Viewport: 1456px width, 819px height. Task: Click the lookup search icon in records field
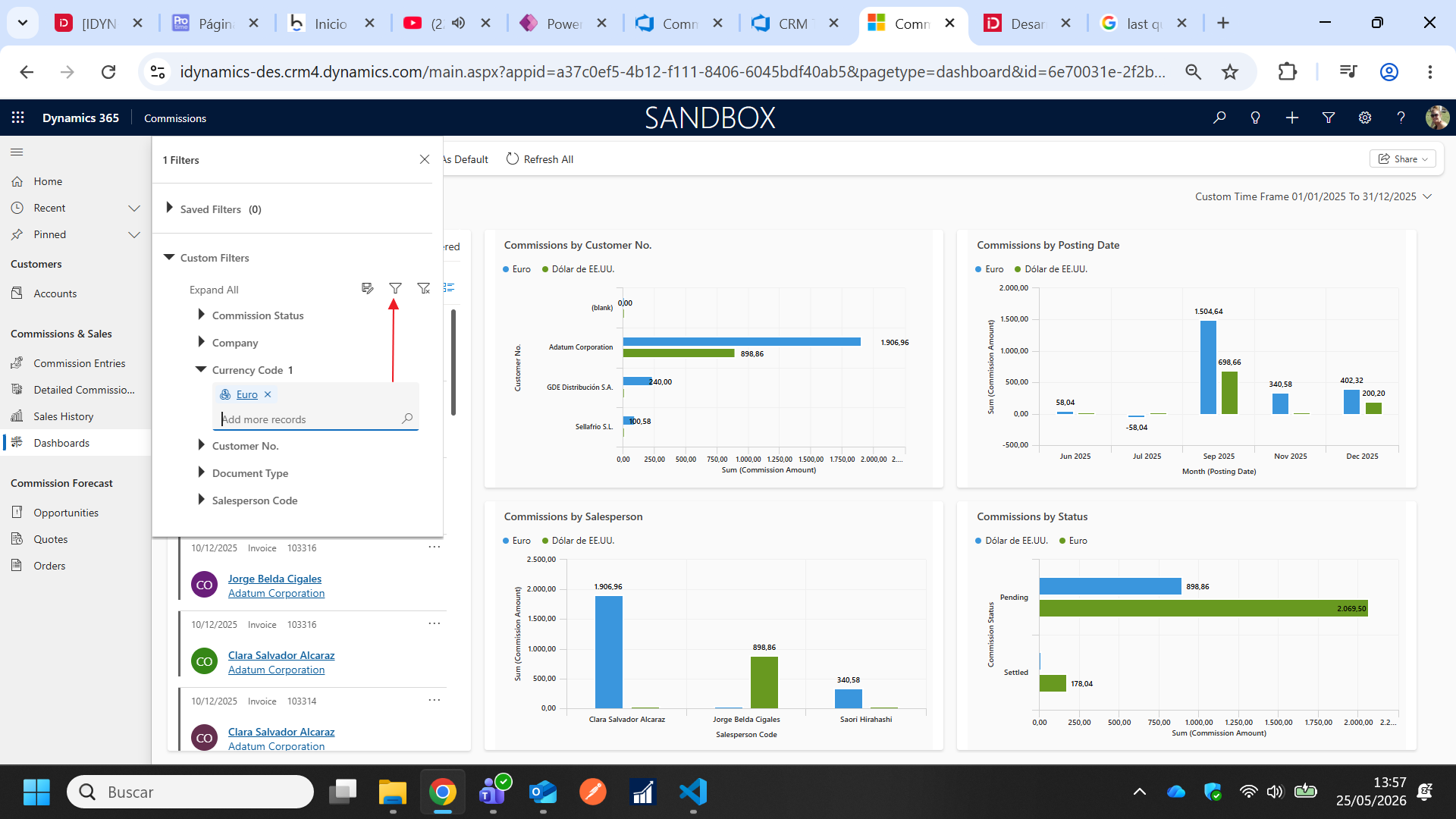[x=407, y=419]
